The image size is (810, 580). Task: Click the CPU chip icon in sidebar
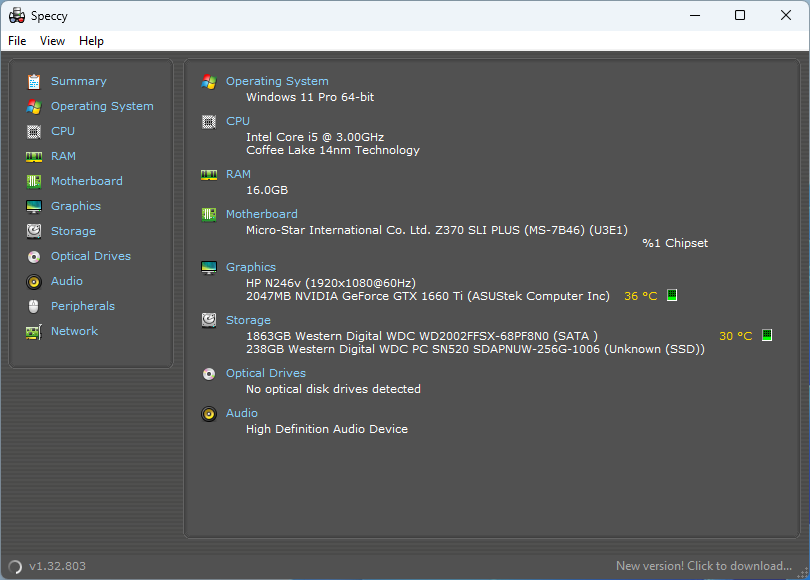click(34, 132)
